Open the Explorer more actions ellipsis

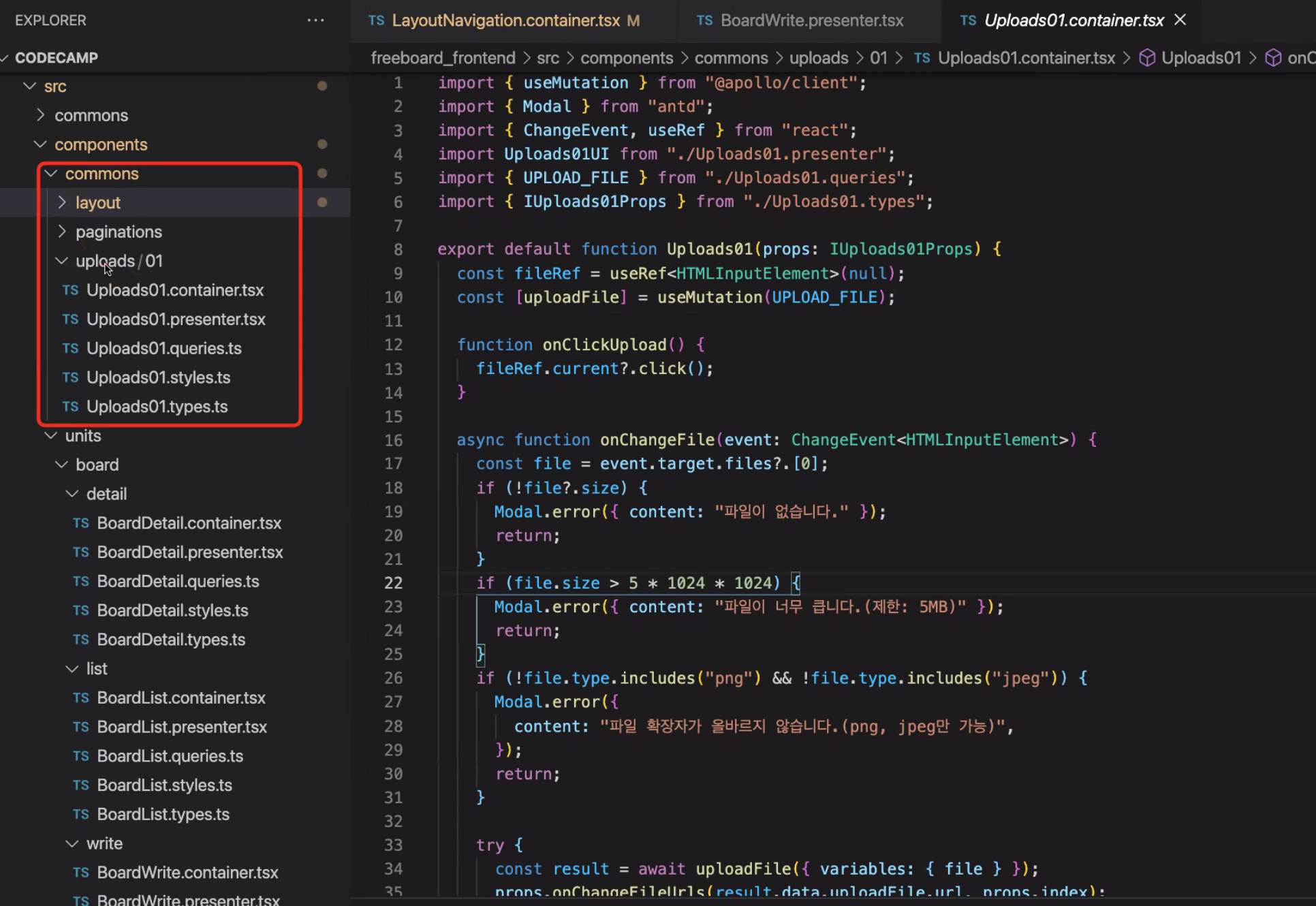(x=315, y=20)
